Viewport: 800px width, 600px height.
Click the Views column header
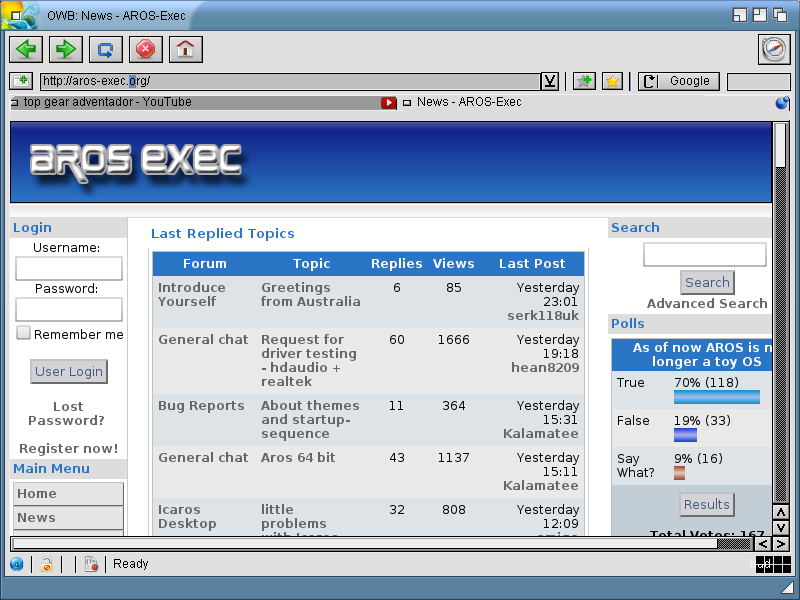[x=454, y=264]
